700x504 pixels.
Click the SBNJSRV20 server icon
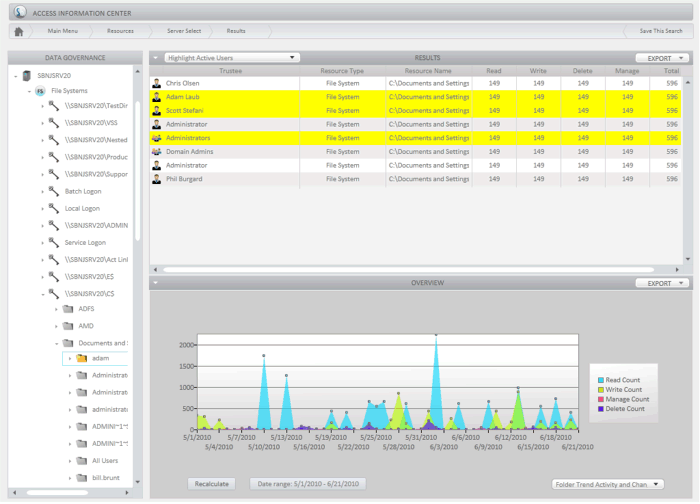click(x=27, y=75)
